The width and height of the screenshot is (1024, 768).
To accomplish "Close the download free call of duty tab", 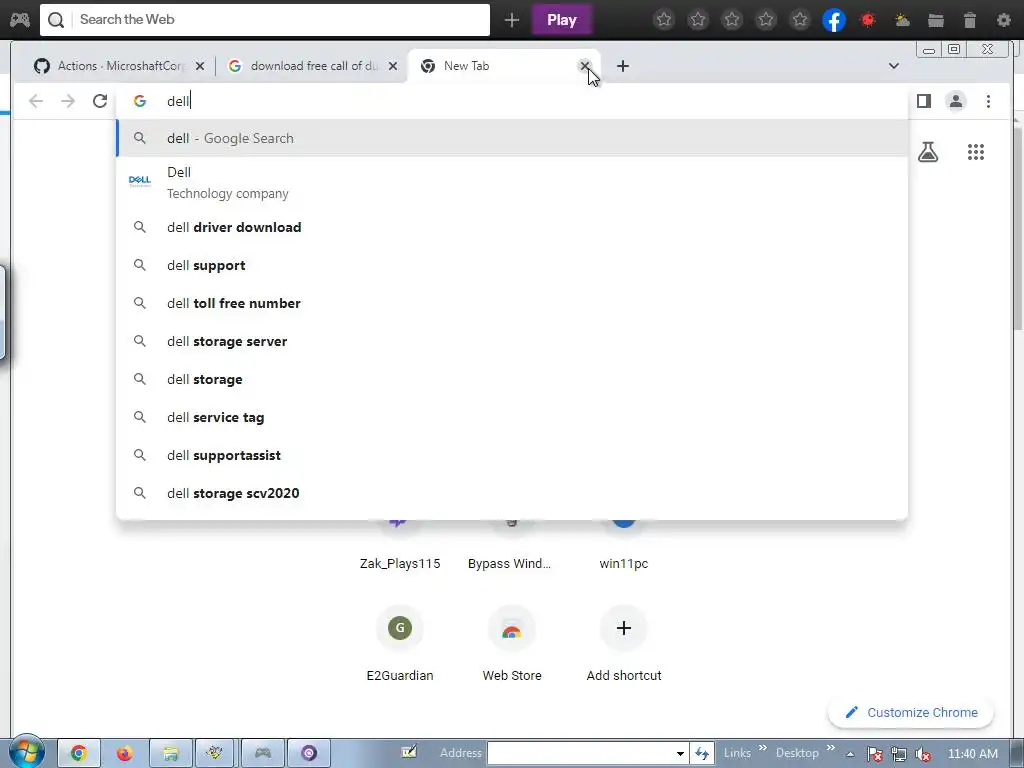I will tap(392, 66).
